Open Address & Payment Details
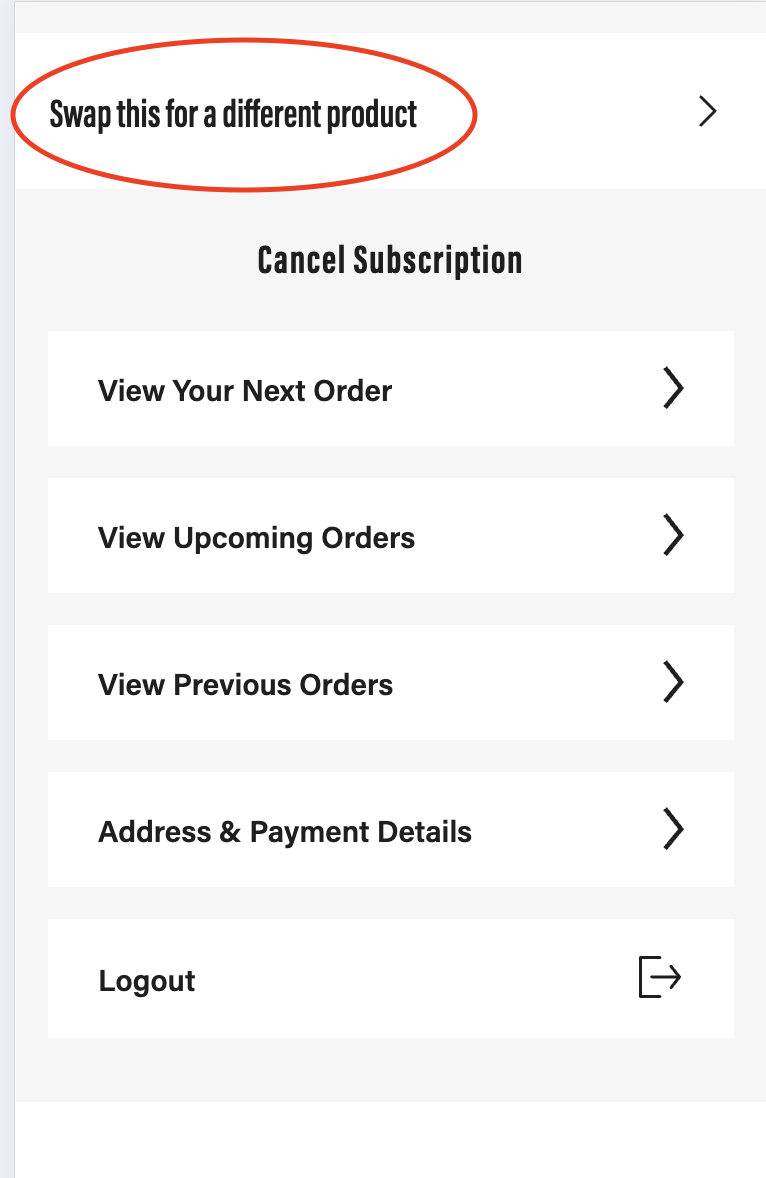Viewport: 766px width, 1178px height. 285,832
